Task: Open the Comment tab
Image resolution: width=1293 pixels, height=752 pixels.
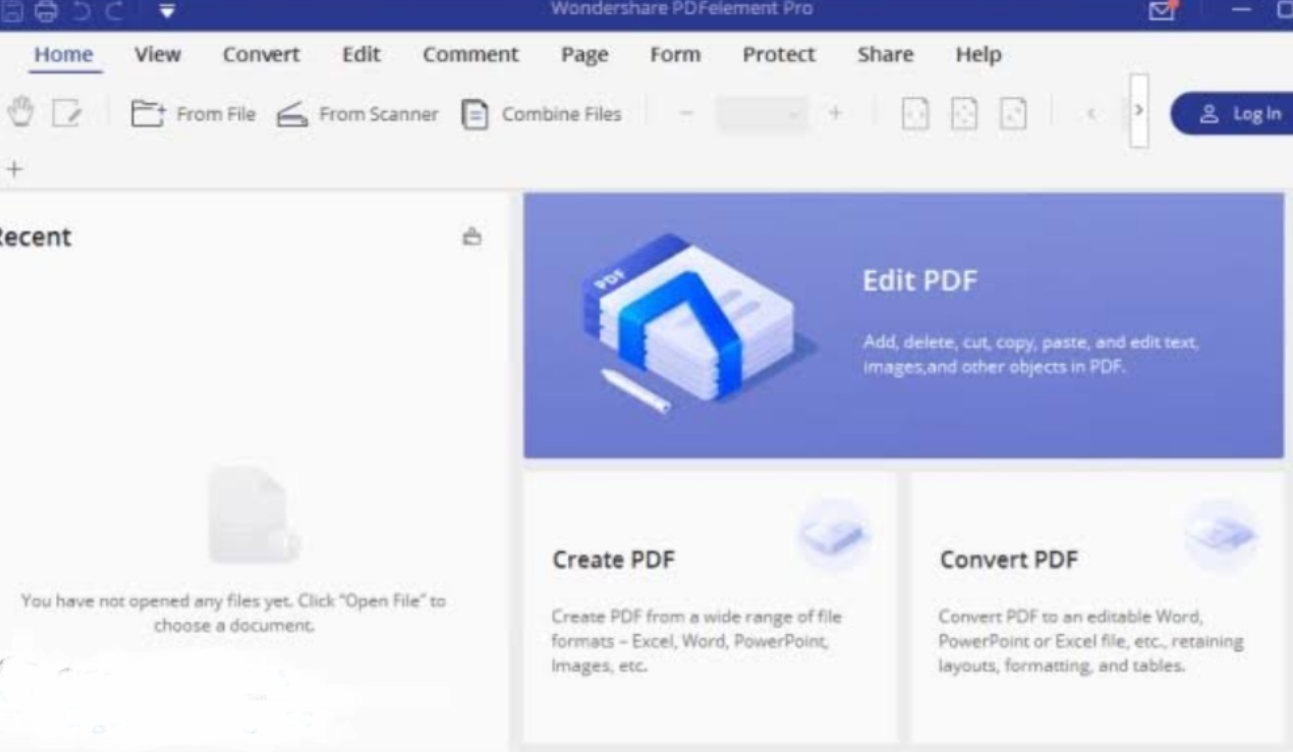Action: click(x=471, y=55)
